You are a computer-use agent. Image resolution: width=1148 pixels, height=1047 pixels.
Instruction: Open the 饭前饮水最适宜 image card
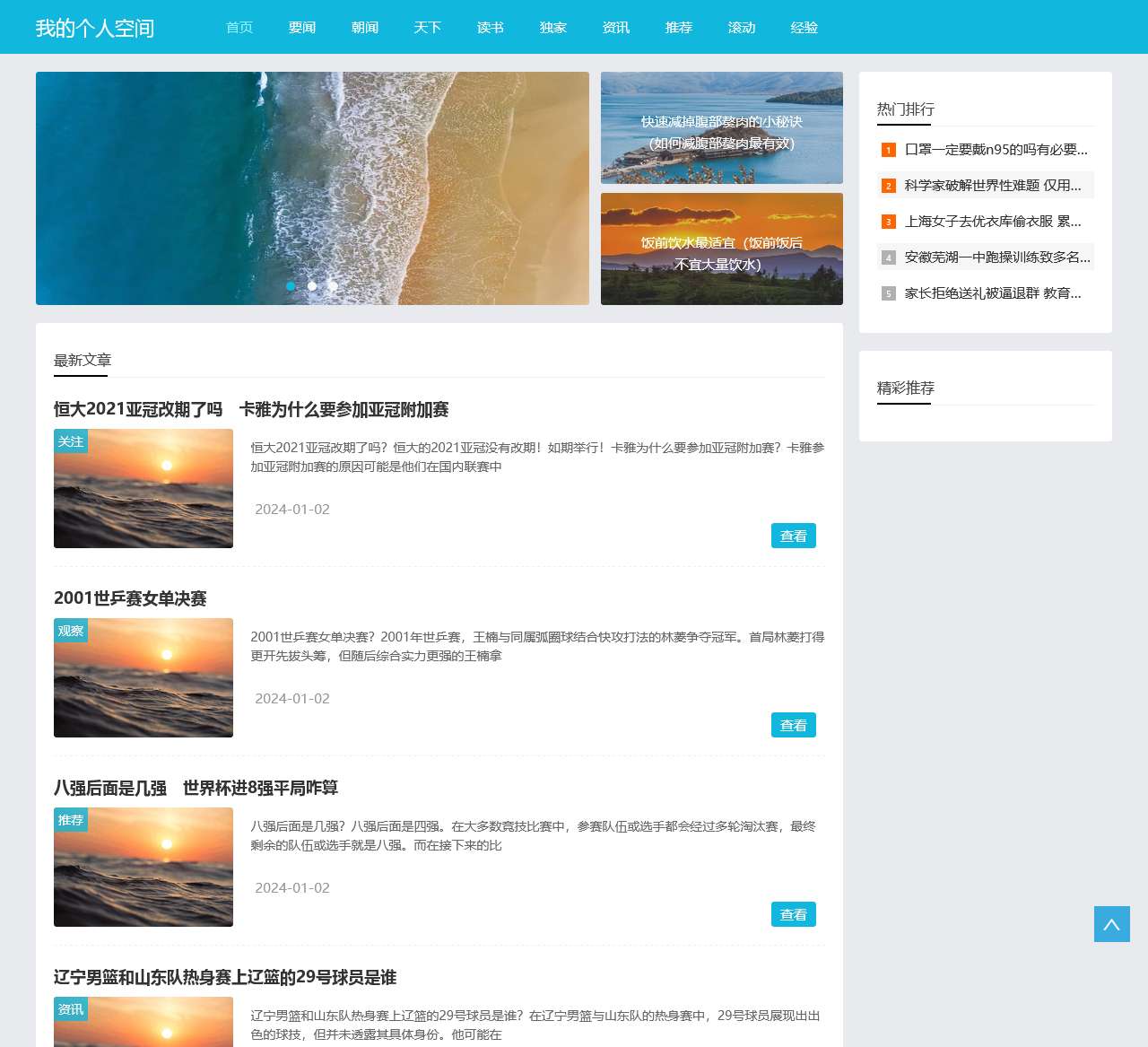(x=722, y=249)
